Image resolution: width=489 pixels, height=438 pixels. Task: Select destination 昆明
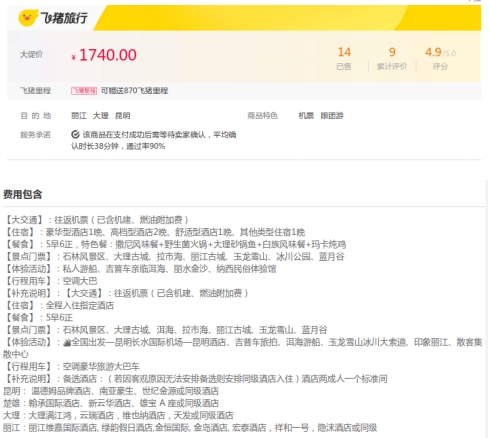pyautogui.click(x=123, y=116)
